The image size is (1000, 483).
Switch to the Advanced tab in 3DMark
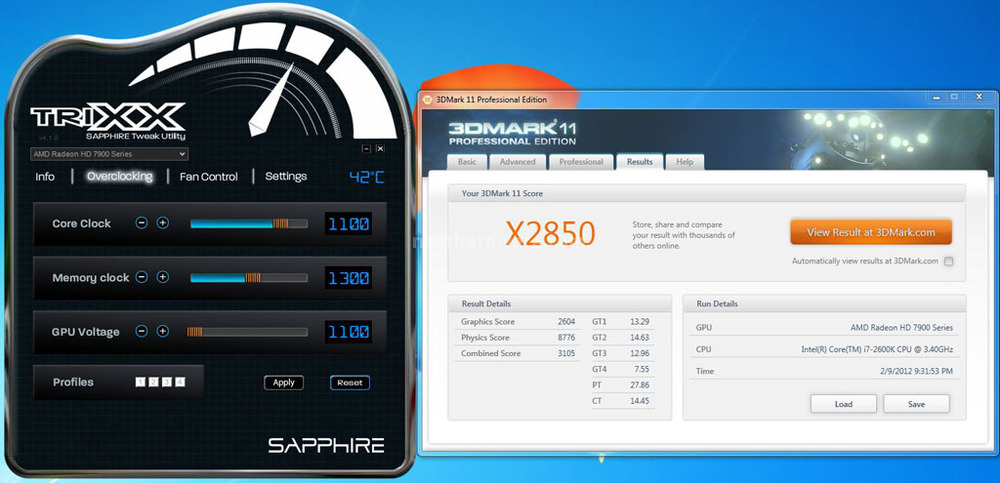517,162
